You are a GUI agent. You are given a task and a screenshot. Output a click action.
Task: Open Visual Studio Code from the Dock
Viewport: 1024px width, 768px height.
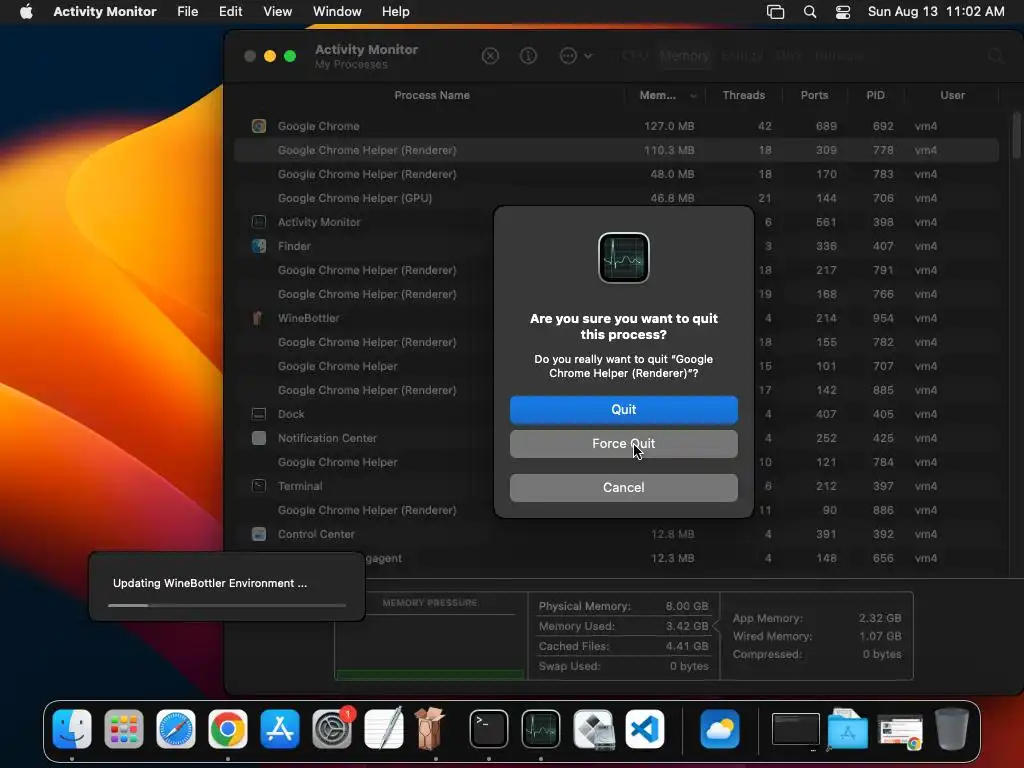click(x=645, y=729)
